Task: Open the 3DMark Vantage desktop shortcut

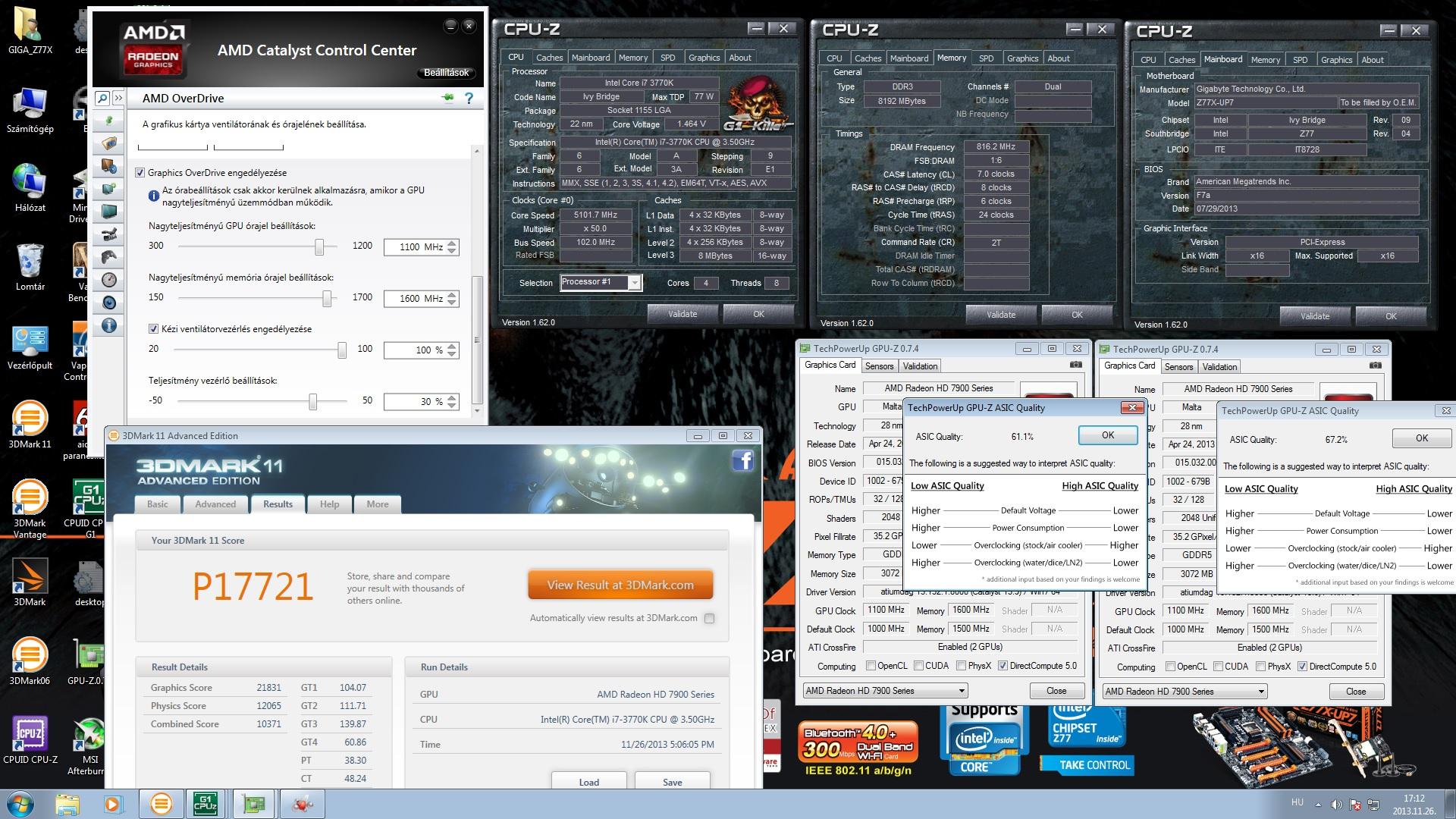Action: tap(30, 510)
